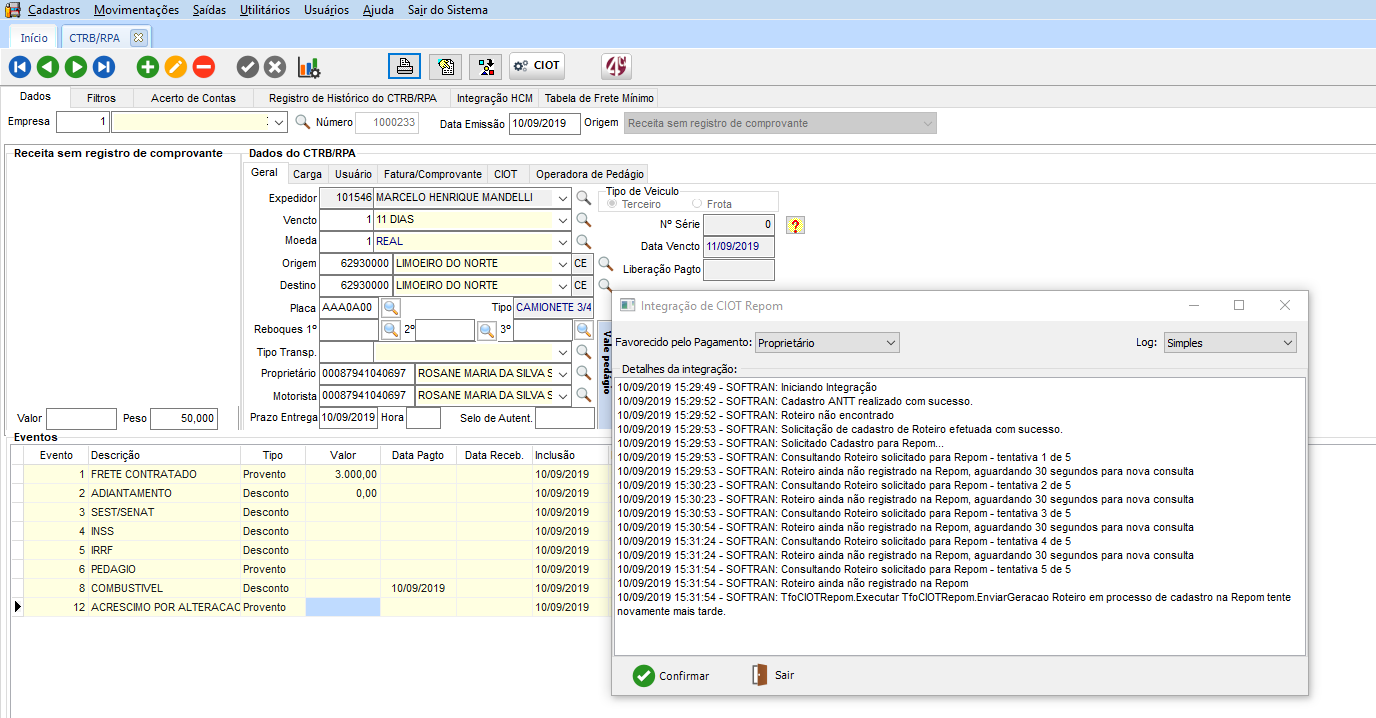
Task: Expand the Moeda REAL dropdown
Action: [562, 242]
